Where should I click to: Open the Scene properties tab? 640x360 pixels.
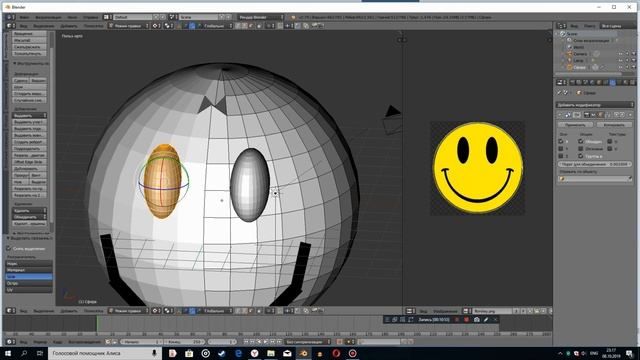tap(586, 82)
